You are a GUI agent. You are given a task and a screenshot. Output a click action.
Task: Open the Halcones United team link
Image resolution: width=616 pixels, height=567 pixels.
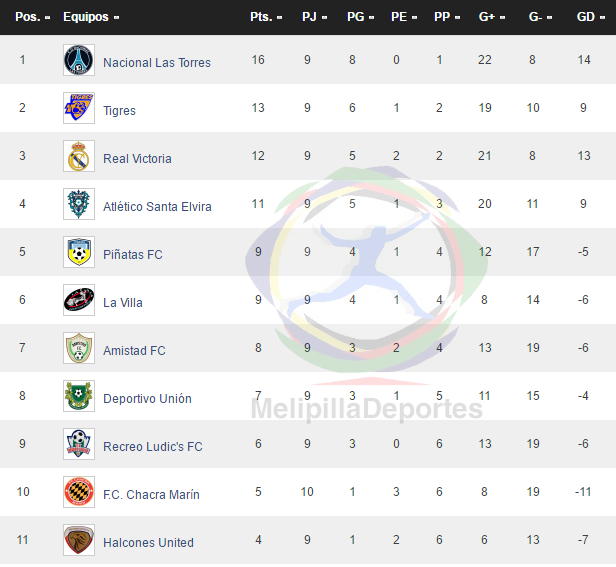(148, 543)
